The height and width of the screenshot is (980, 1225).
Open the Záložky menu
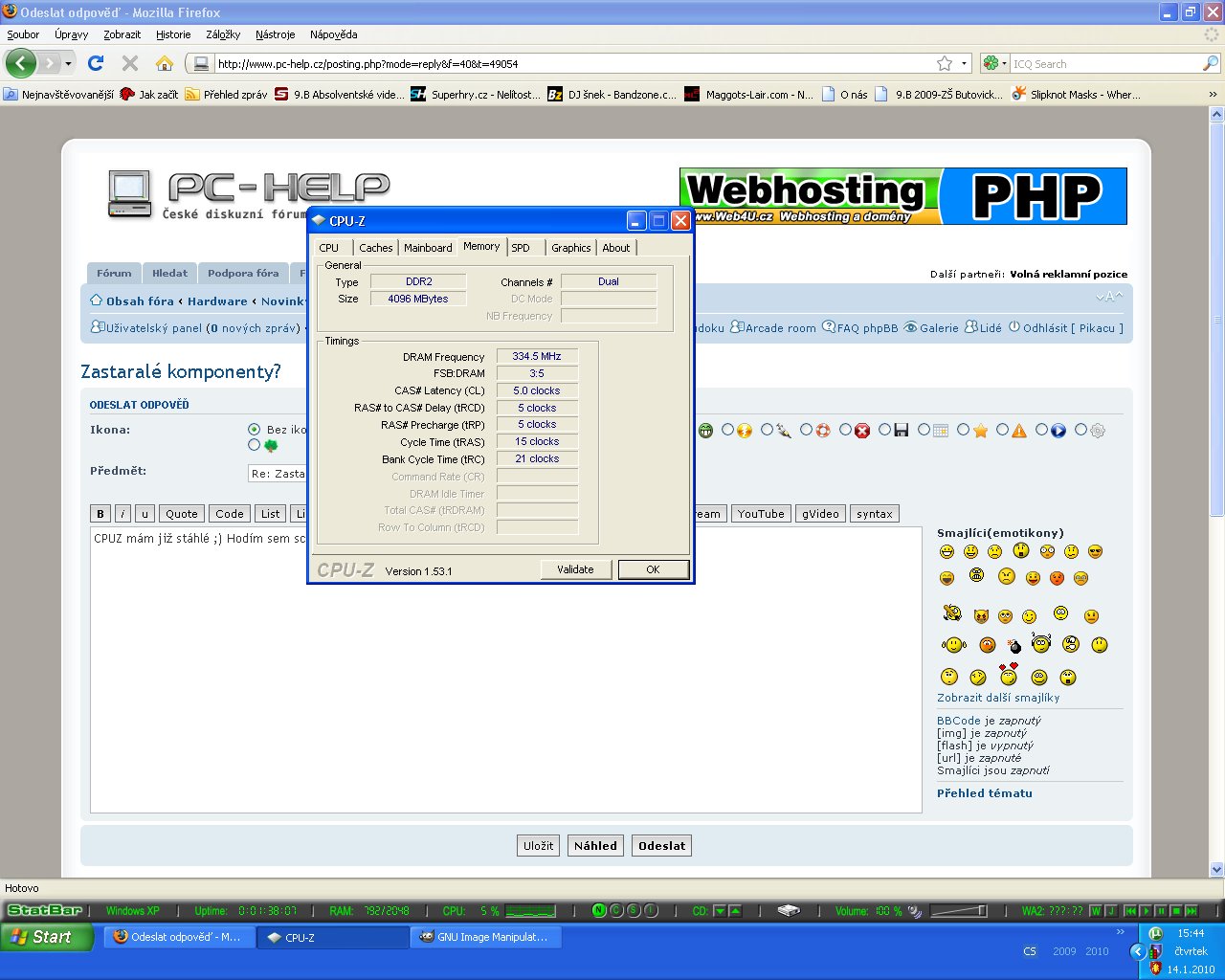coord(223,34)
